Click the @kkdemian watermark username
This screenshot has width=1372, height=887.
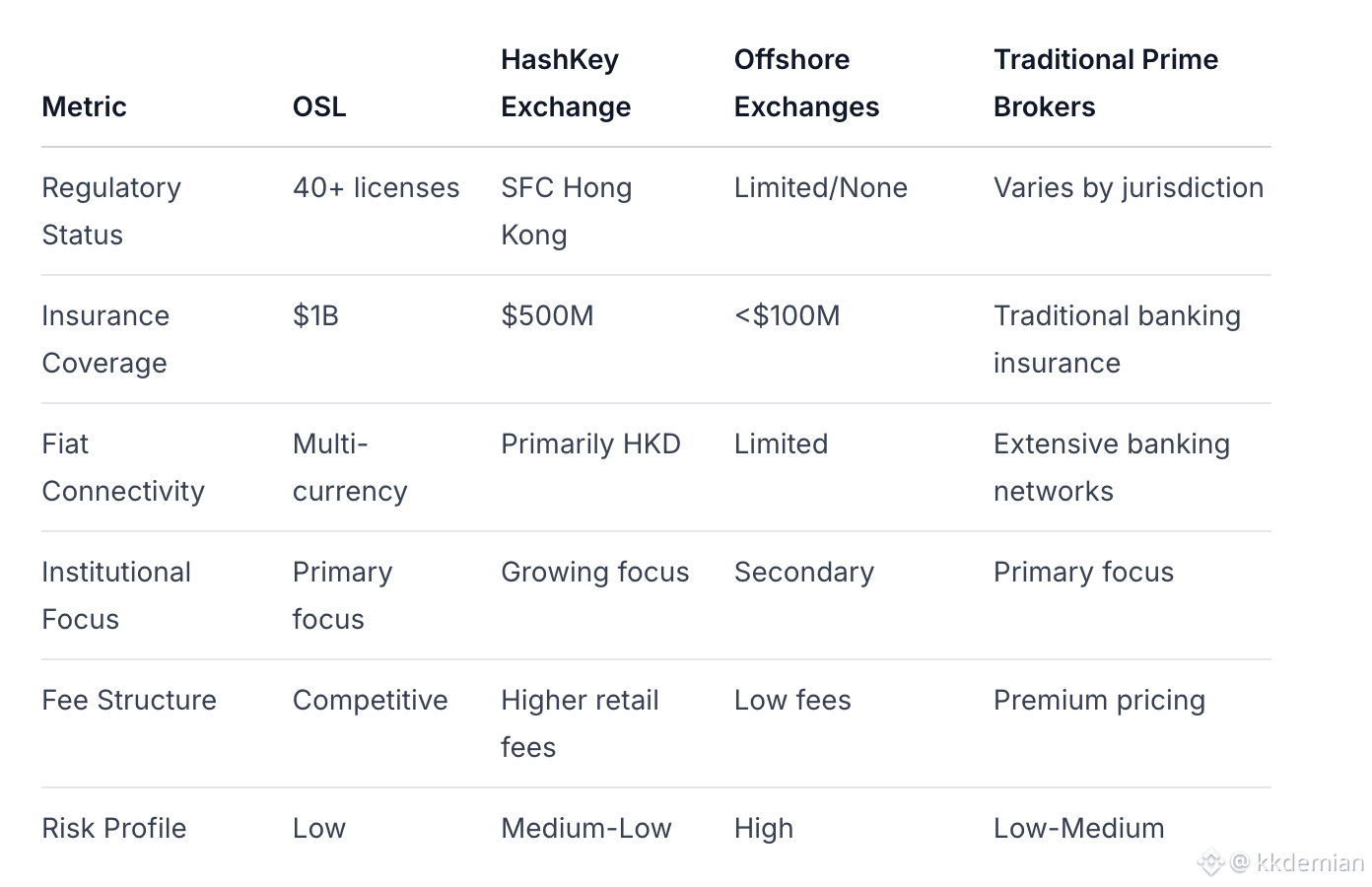[x=1298, y=863]
